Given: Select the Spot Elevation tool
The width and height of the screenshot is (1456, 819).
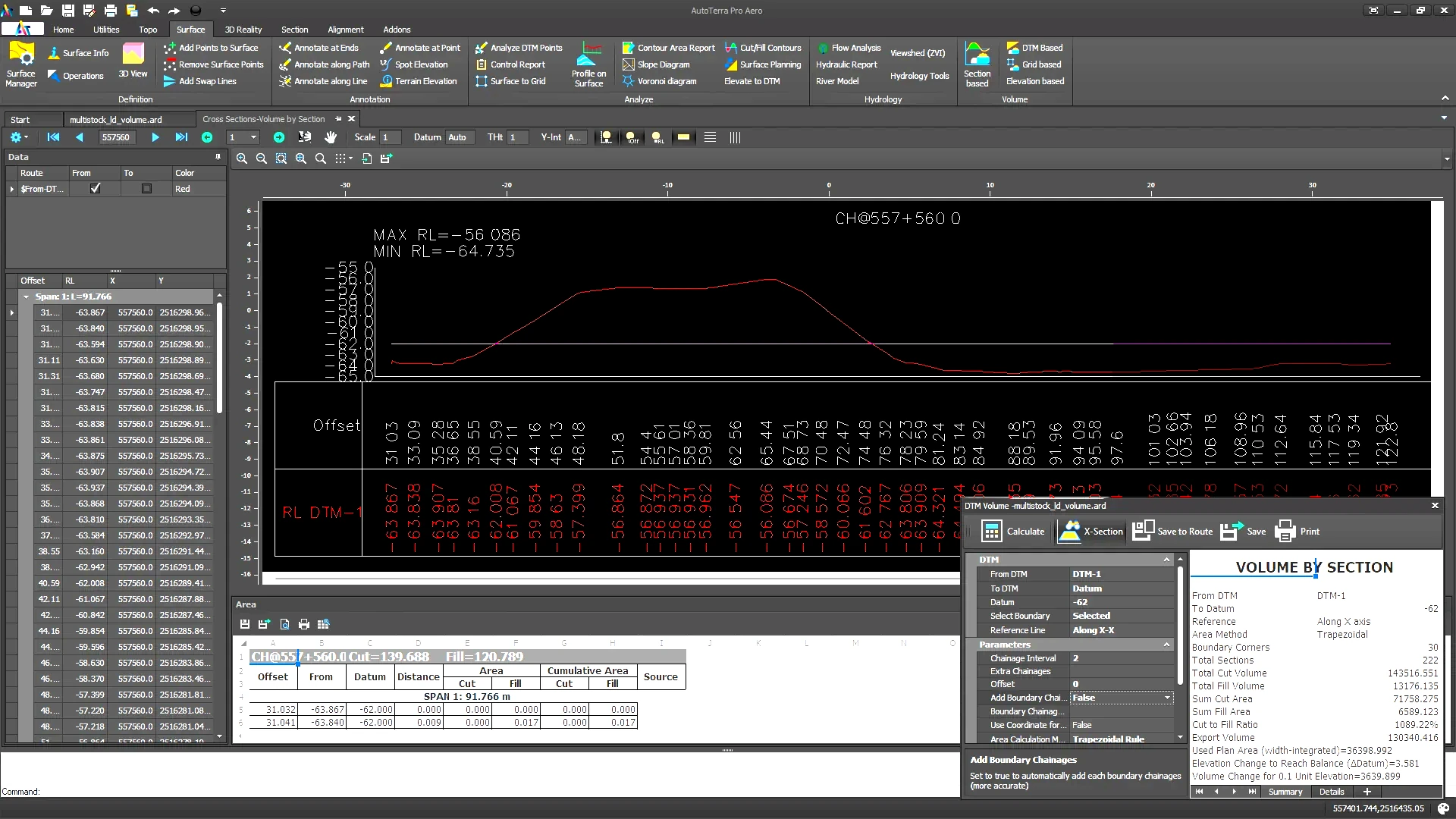Looking at the screenshot, I should click(414, 64).
